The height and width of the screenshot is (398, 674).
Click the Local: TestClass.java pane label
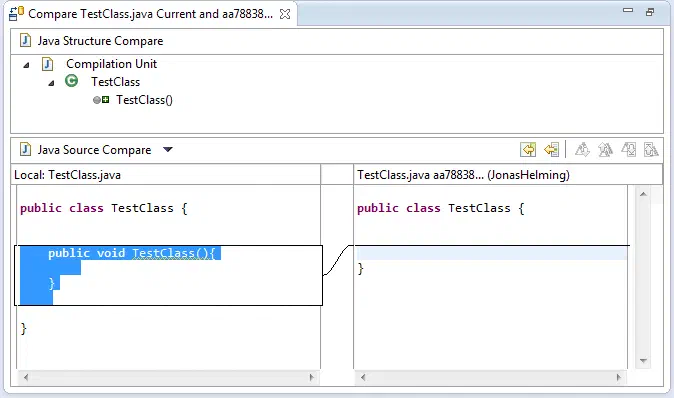67,175
